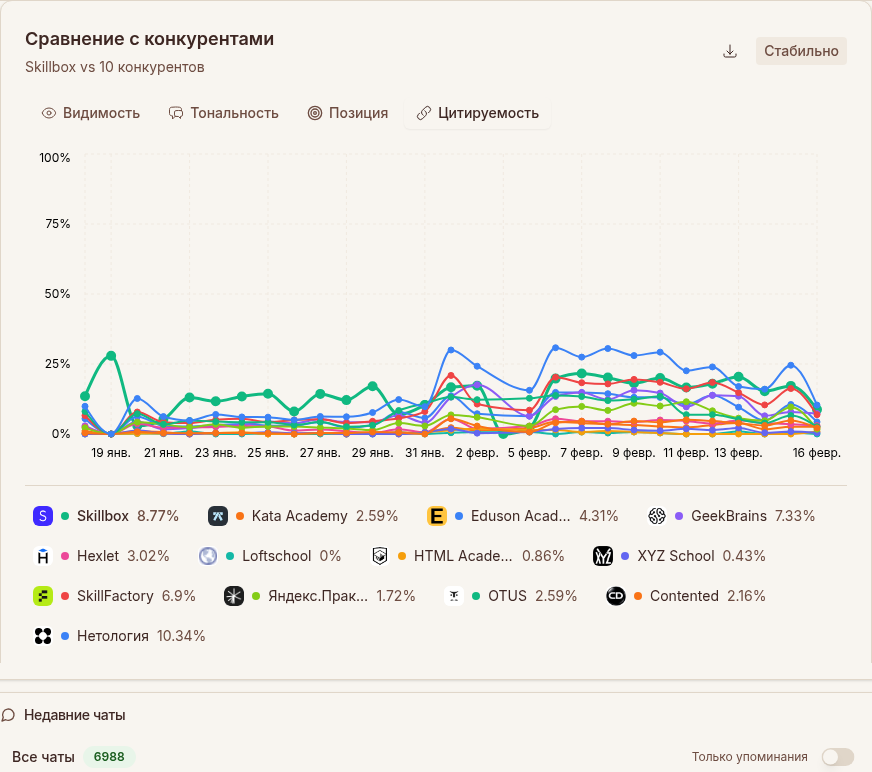Select the GeekBrains logo icon
872x772 pixels.
coord(657,515)
